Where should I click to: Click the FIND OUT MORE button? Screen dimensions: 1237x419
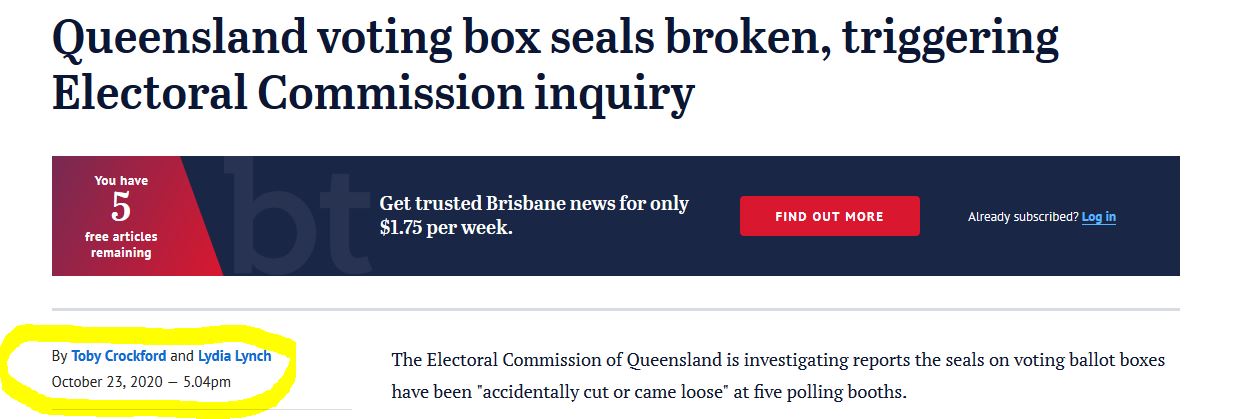coord(829,216)
